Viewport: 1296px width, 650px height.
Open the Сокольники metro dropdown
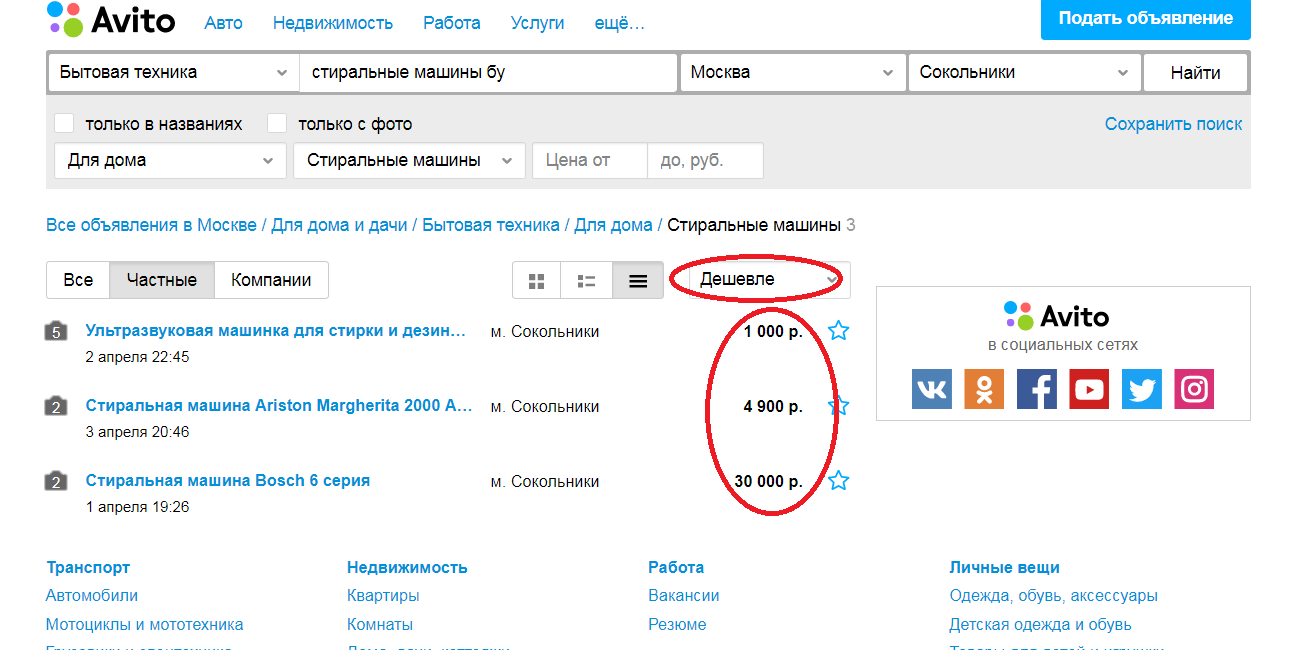tap(1024, 72)
